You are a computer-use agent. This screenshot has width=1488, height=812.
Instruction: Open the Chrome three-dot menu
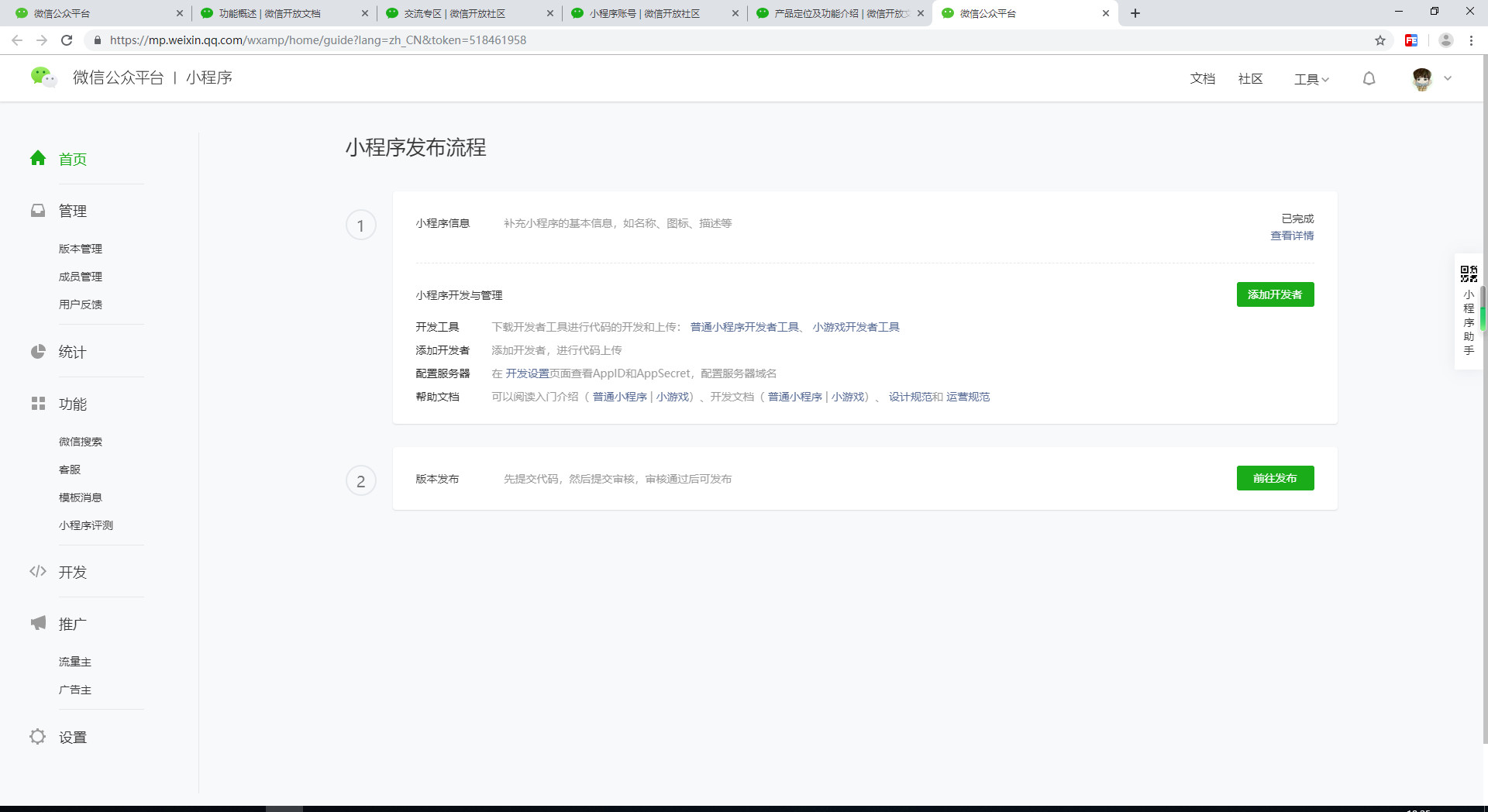pos(1471,40)
